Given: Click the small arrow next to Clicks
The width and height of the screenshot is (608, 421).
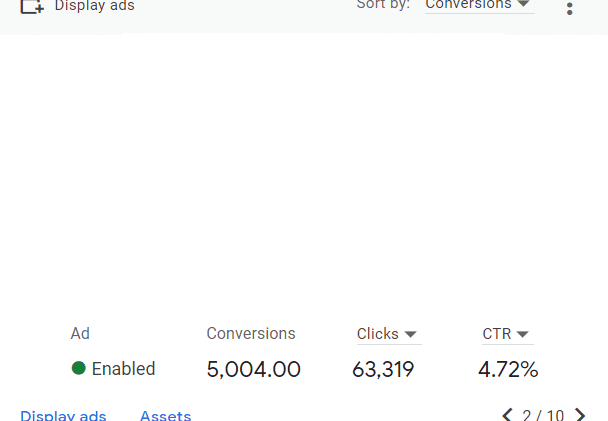Looking at the screenshot, I should pos(410,334).
